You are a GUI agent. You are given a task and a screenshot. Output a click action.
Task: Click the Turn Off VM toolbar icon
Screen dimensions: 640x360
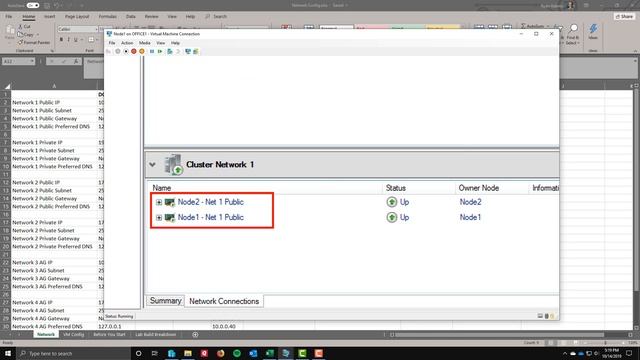coord(126,51)
